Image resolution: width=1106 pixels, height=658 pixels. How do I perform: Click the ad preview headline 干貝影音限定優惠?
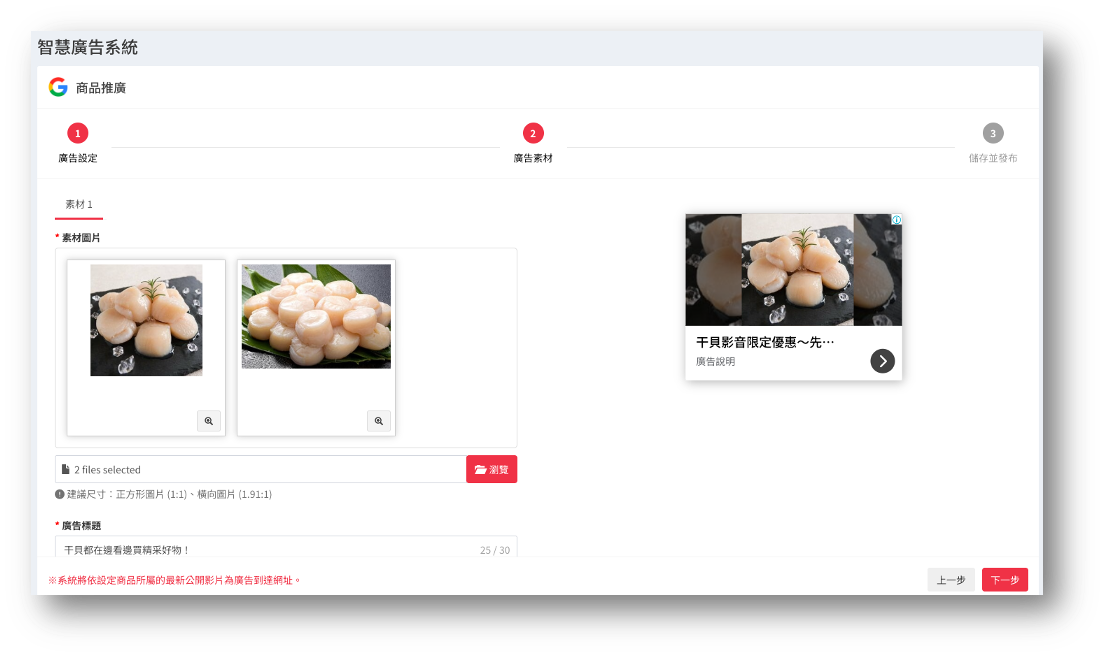click(765, 342)
